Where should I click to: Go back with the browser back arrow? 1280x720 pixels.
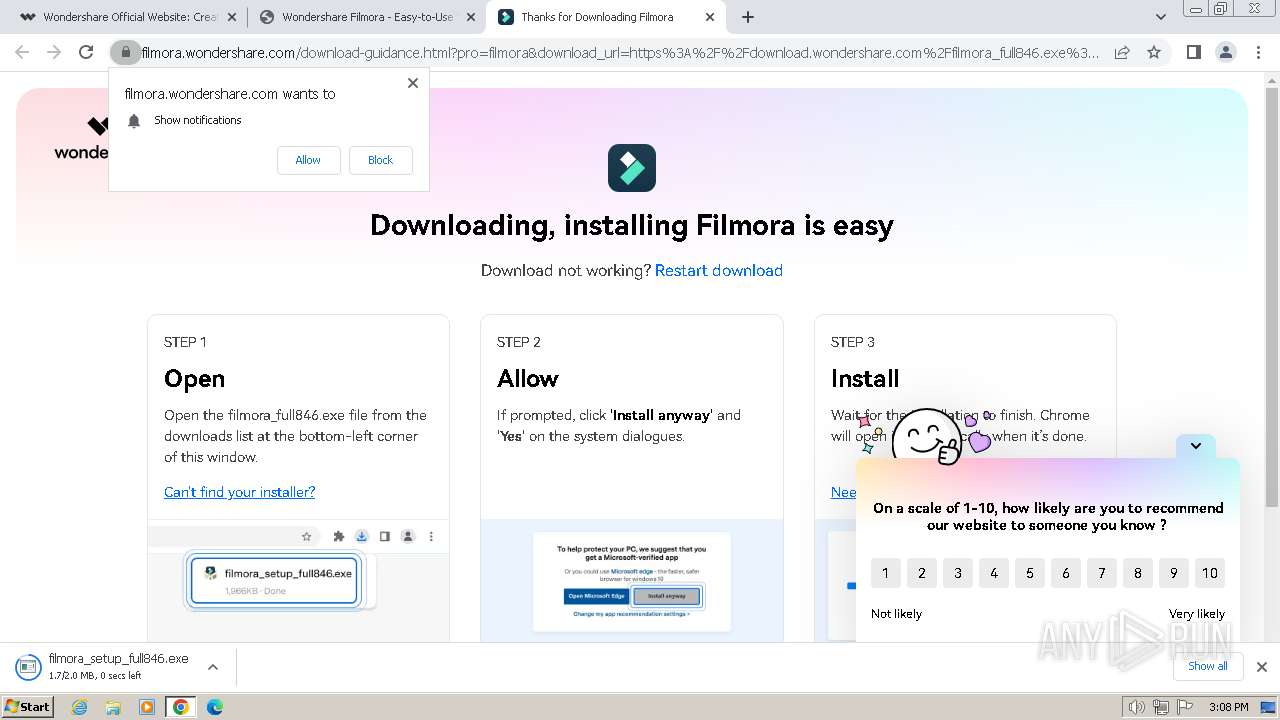[x=22, y=52]
